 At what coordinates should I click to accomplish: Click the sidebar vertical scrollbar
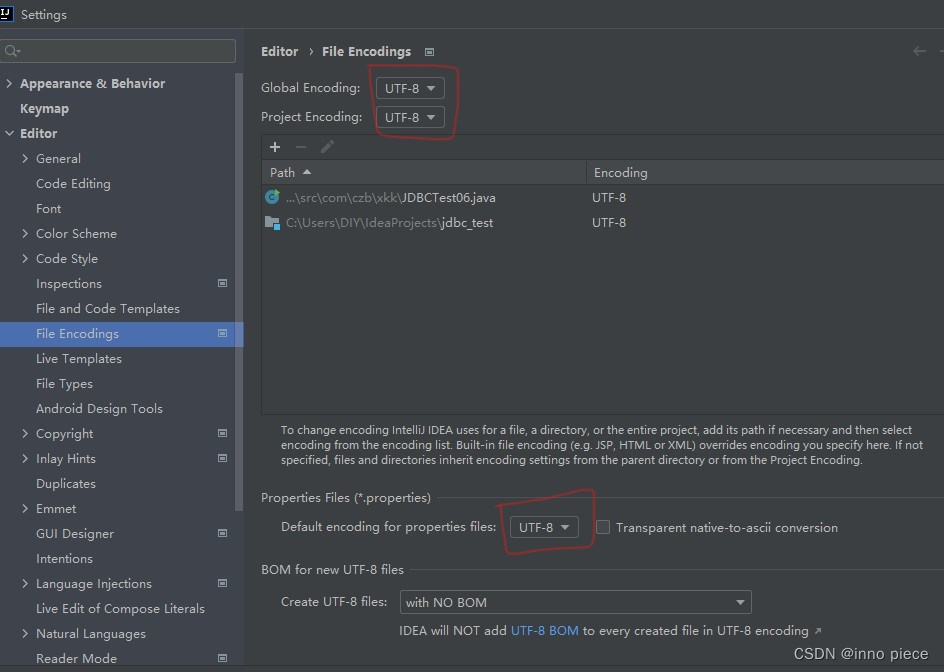tap(239, 292)
